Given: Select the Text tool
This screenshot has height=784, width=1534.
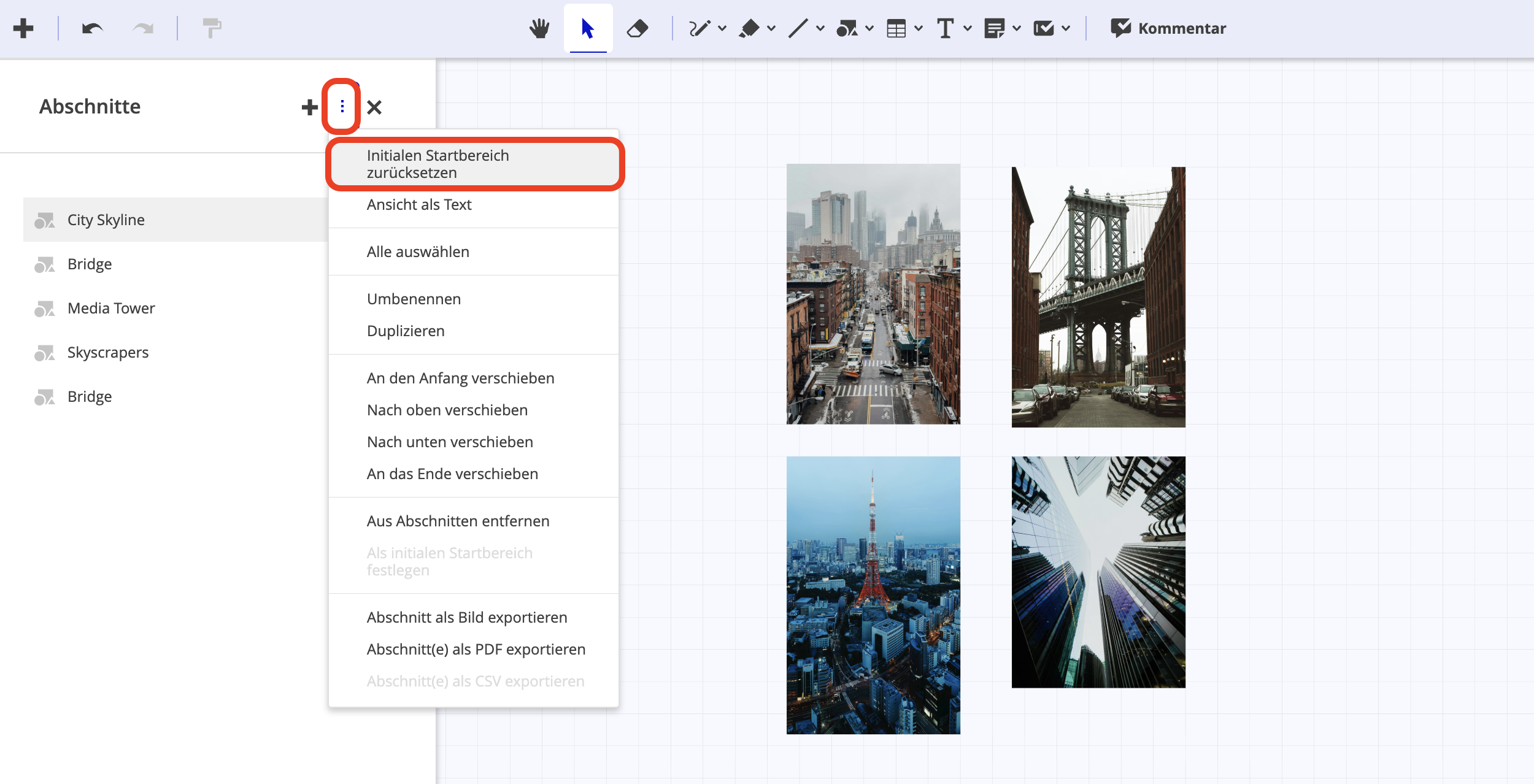Looking at the screenshot, I should 945,28.
